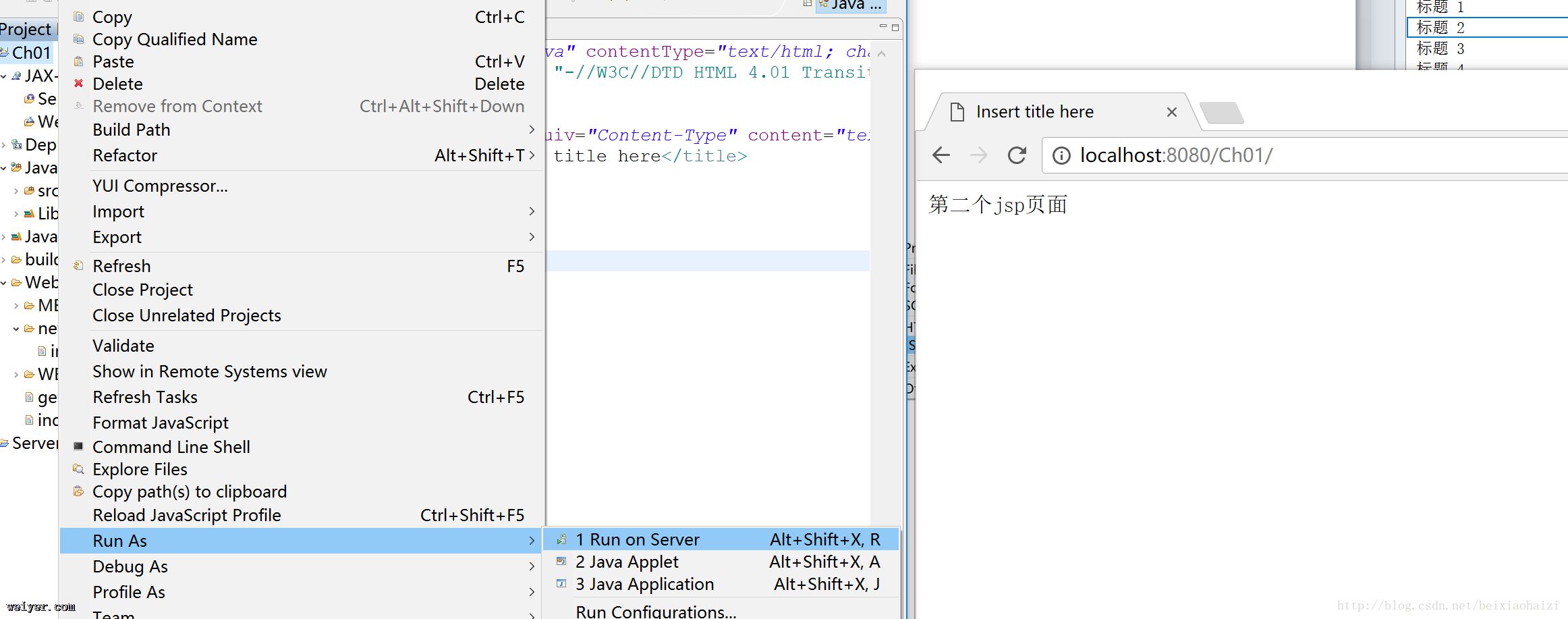The width and height of the screenshot is (1568, 619).
Task: Go back in the browser
Action: click(941, 155)
